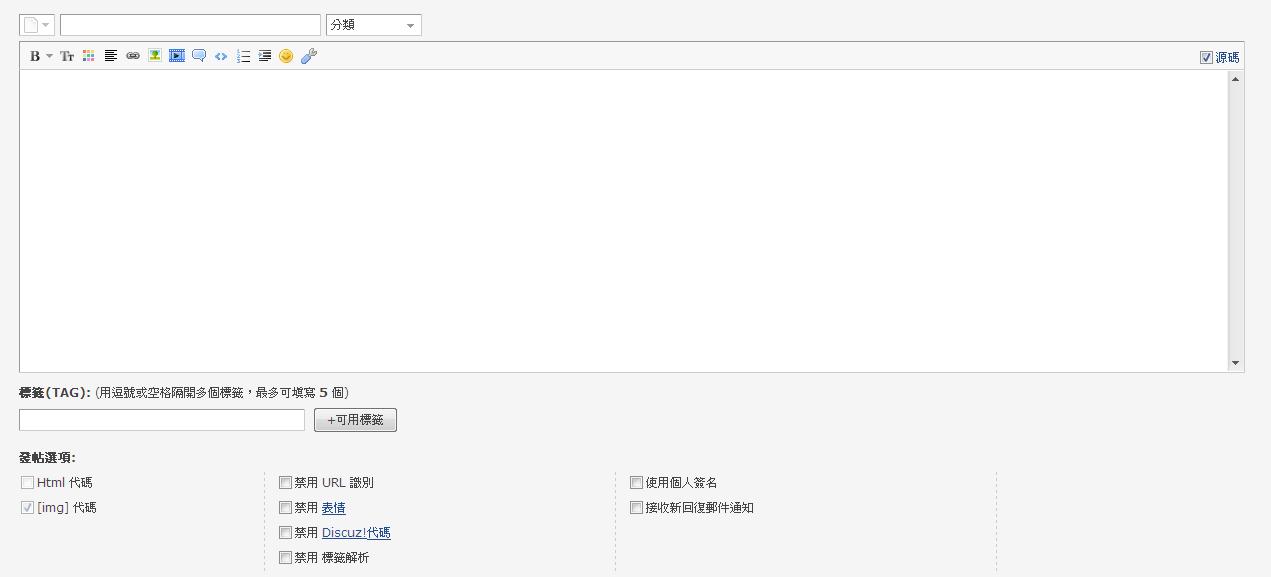Click inside the message editor area
1271x577 pixels.
pyautogui.click(x=624, y=221)
